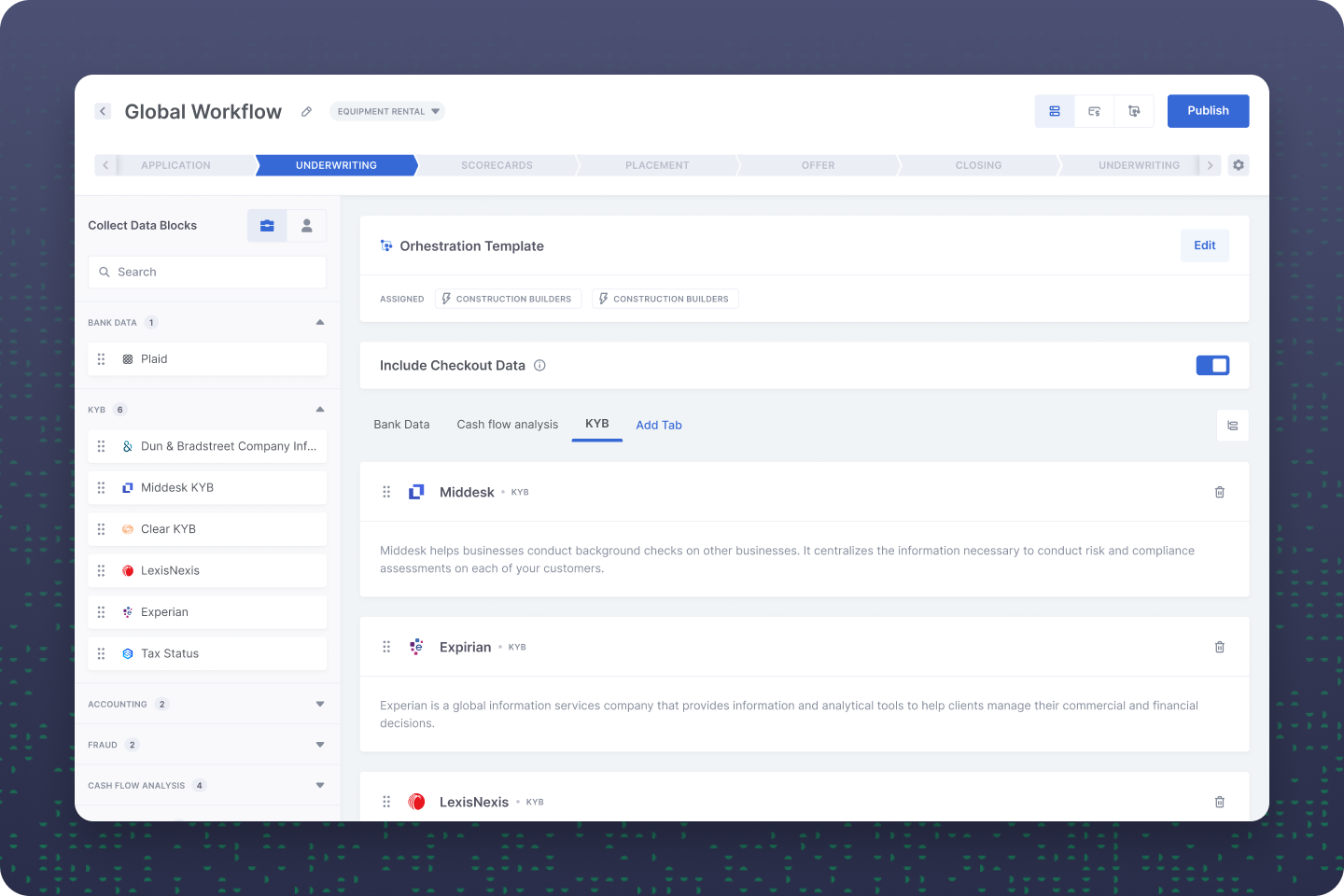Select the Closing stage
Screen dimensions: 1344x896
pyautogui.click(x=978, y=165)
